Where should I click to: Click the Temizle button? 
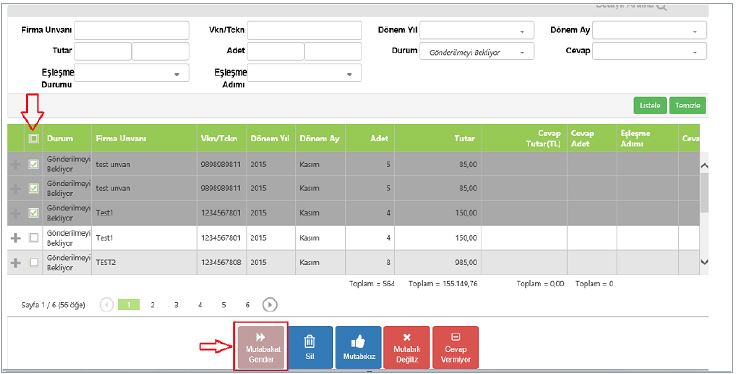point(688,106)
